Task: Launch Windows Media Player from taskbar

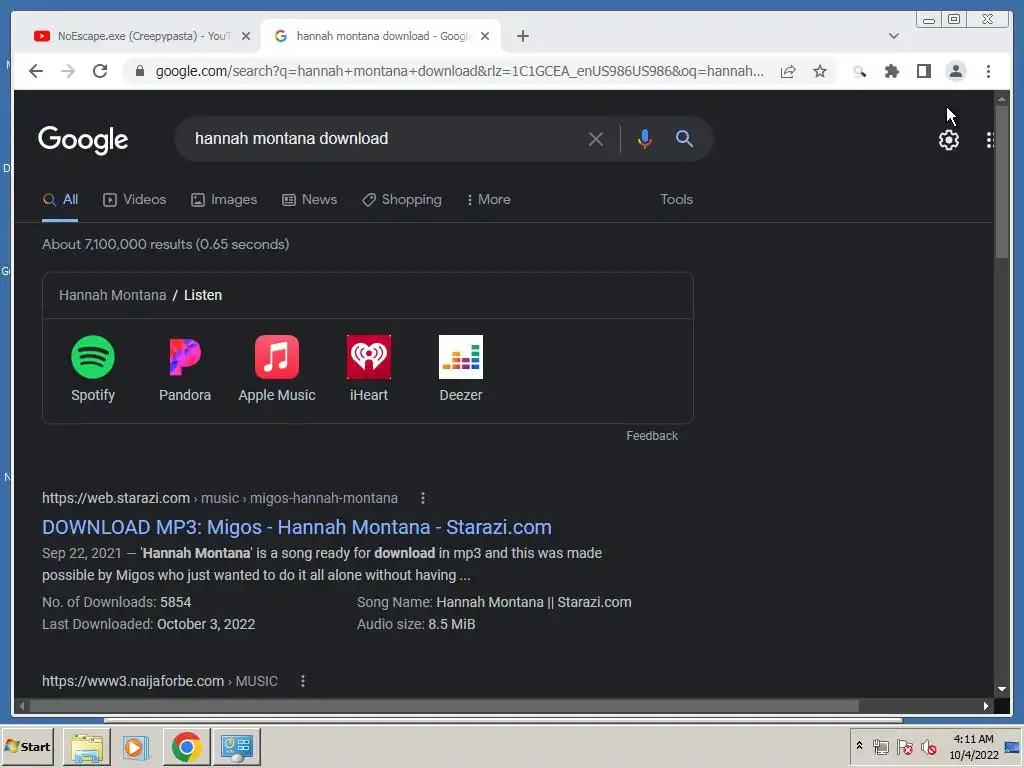Action: pos(136,746)
